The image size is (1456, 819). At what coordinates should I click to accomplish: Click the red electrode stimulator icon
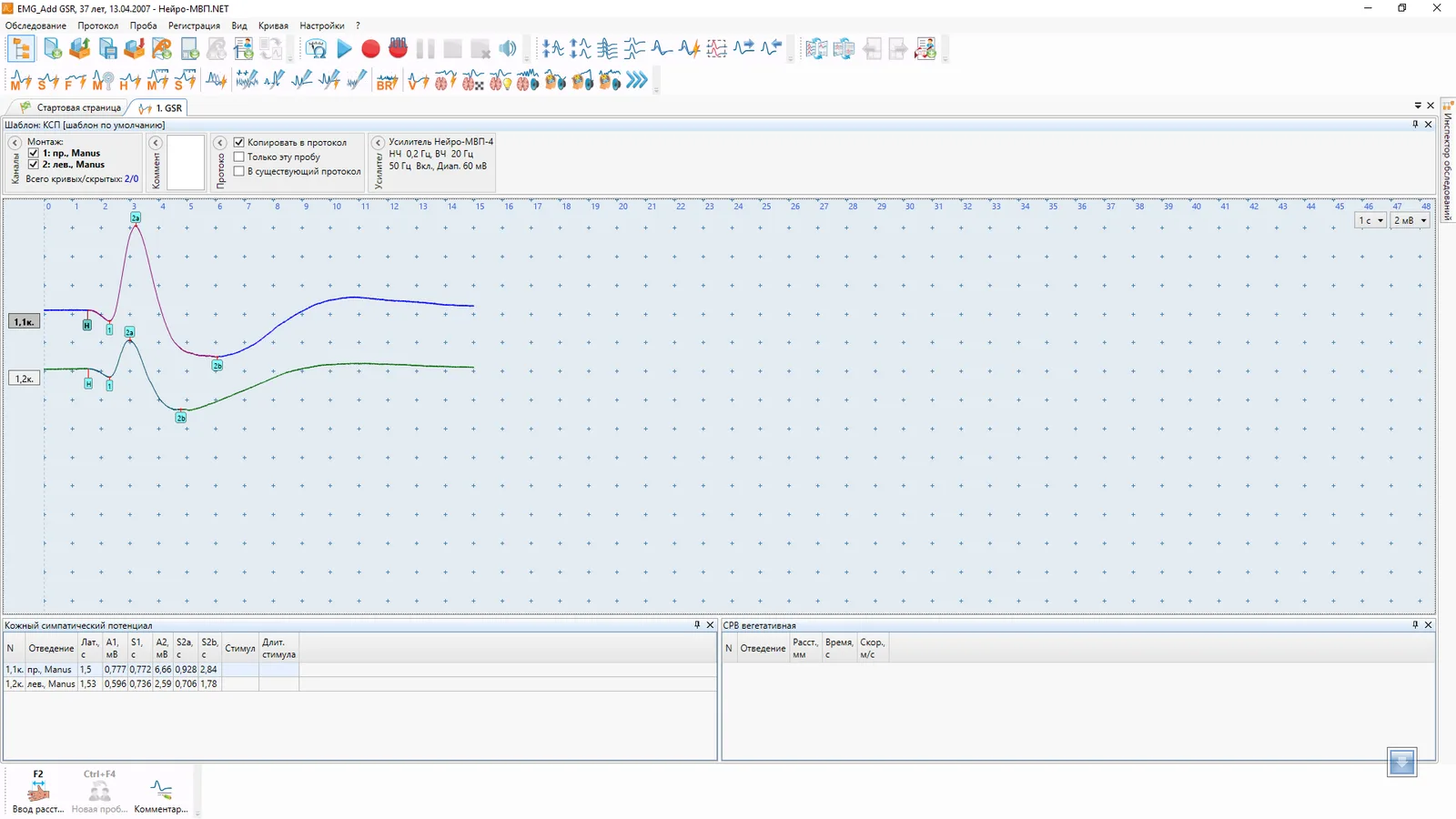(398, 48)
